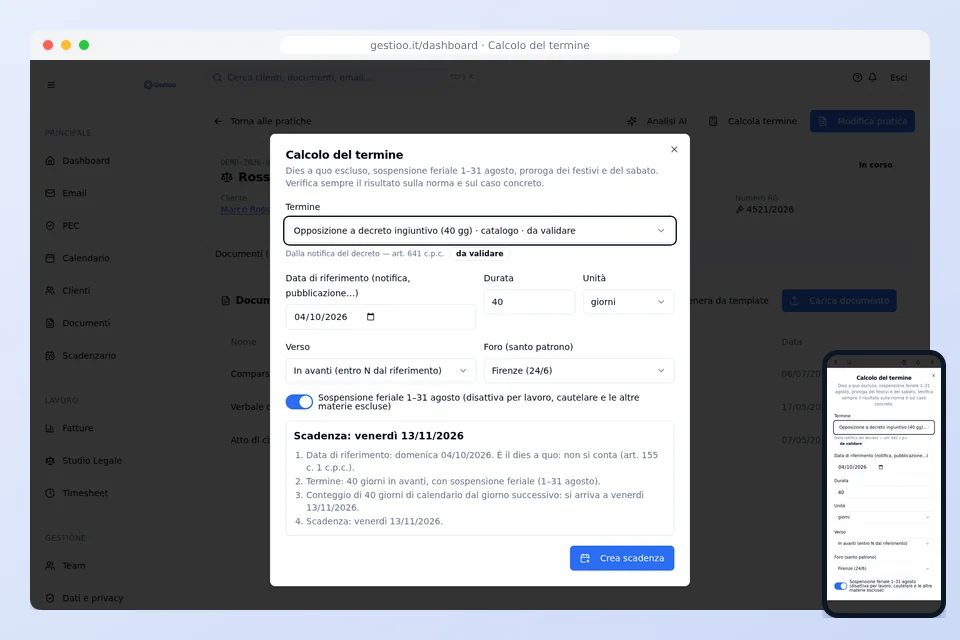Screen dimensions: 960x640
Task: Click the Dashboard home icon
Action: coord(50,160)
